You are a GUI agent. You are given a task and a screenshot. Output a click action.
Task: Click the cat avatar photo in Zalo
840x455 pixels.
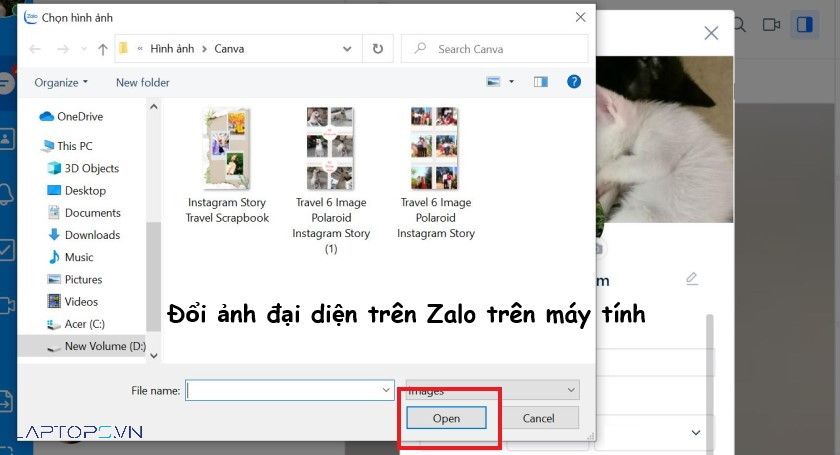coord(664,139)
